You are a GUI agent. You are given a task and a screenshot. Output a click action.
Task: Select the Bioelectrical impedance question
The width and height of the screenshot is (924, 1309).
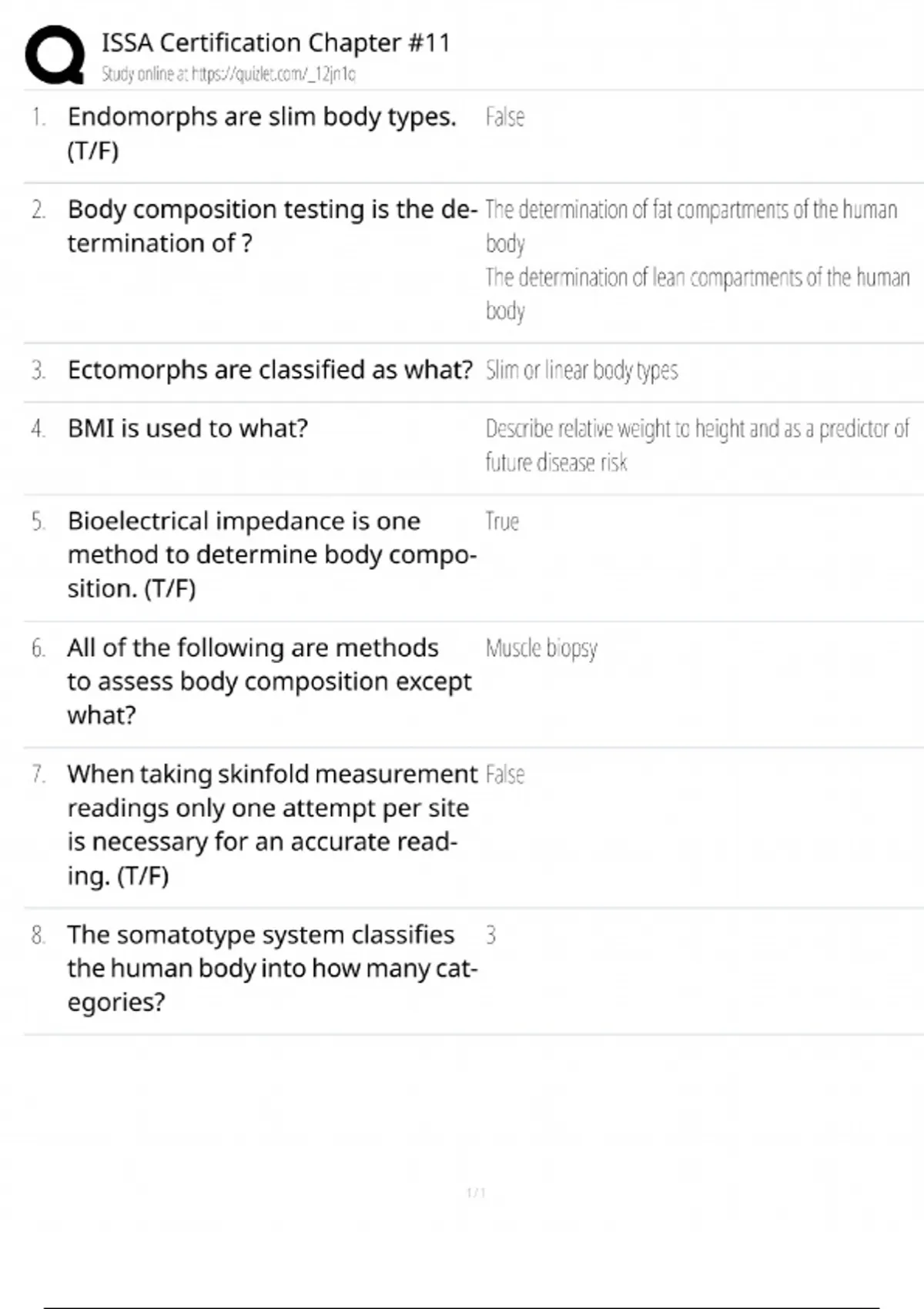272,554
